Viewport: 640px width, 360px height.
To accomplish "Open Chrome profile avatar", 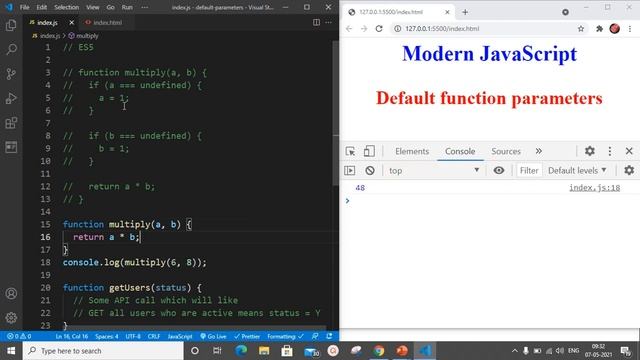I will 615,29.
